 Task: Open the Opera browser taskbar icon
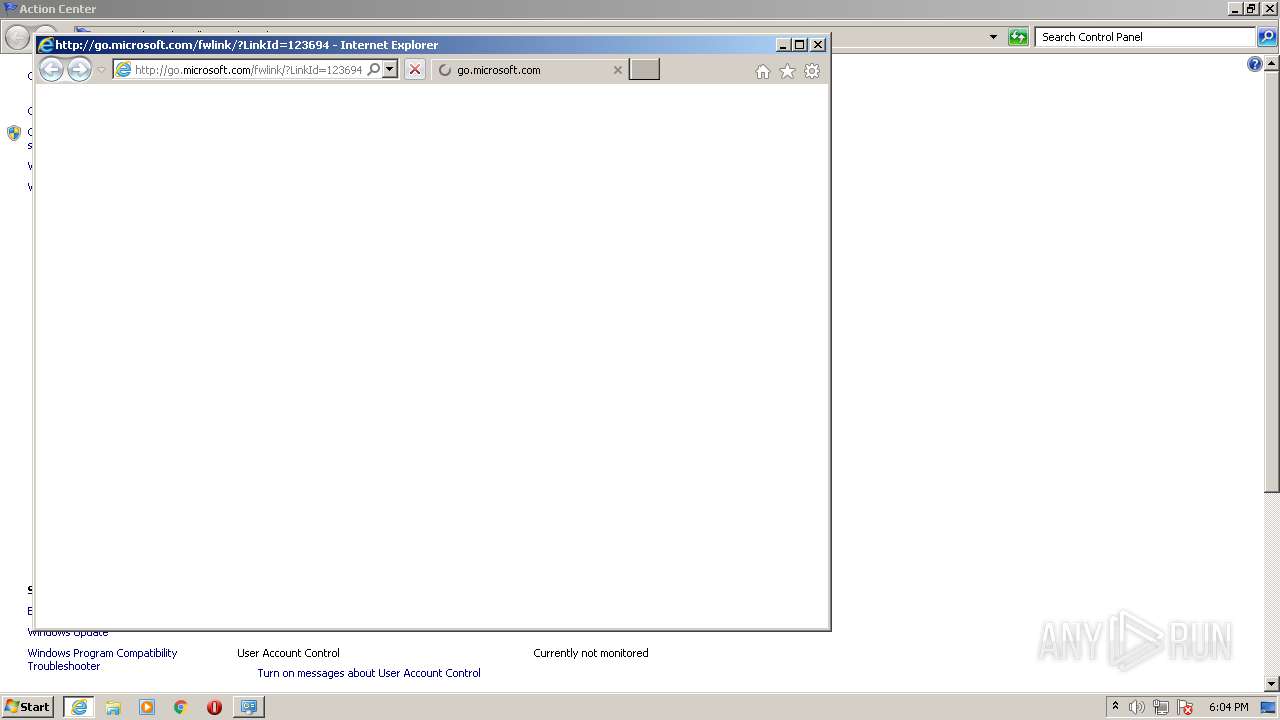(214, 707)
